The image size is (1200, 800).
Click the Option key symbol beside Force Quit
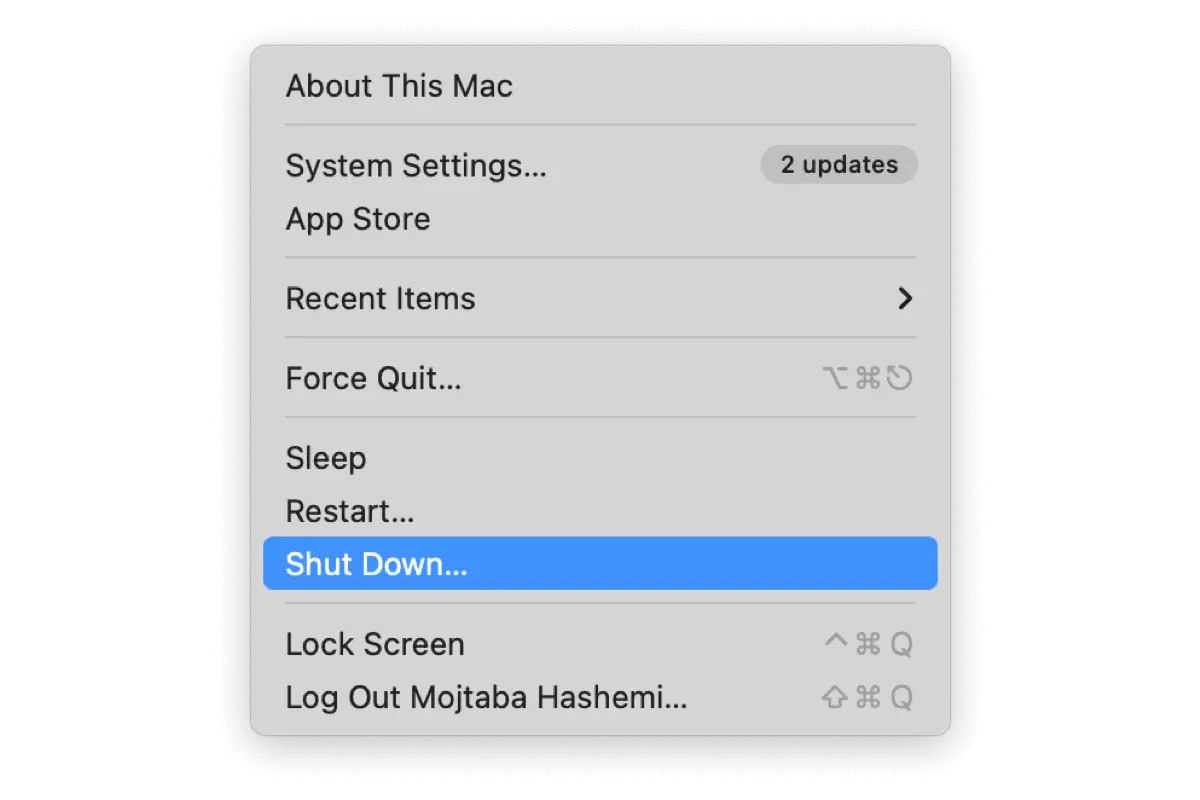pyautogui.click(x=836, y=378)
